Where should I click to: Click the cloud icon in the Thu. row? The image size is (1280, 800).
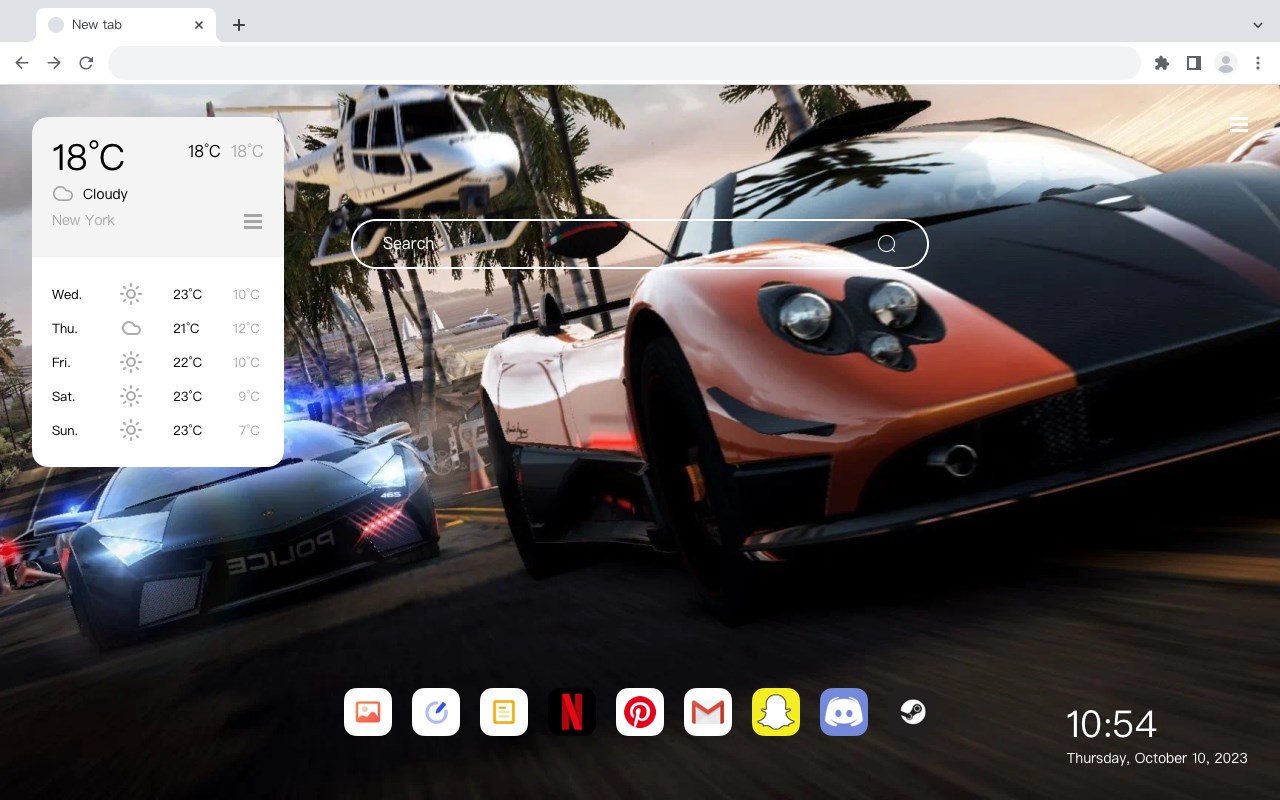[x=131, y=328]
